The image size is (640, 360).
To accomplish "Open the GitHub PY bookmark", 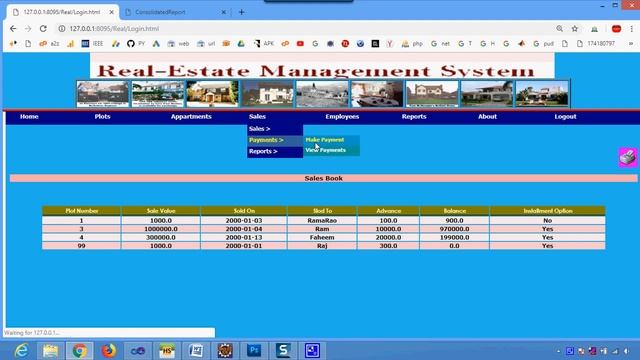I will pyautogui.click(x=136, y=43).
